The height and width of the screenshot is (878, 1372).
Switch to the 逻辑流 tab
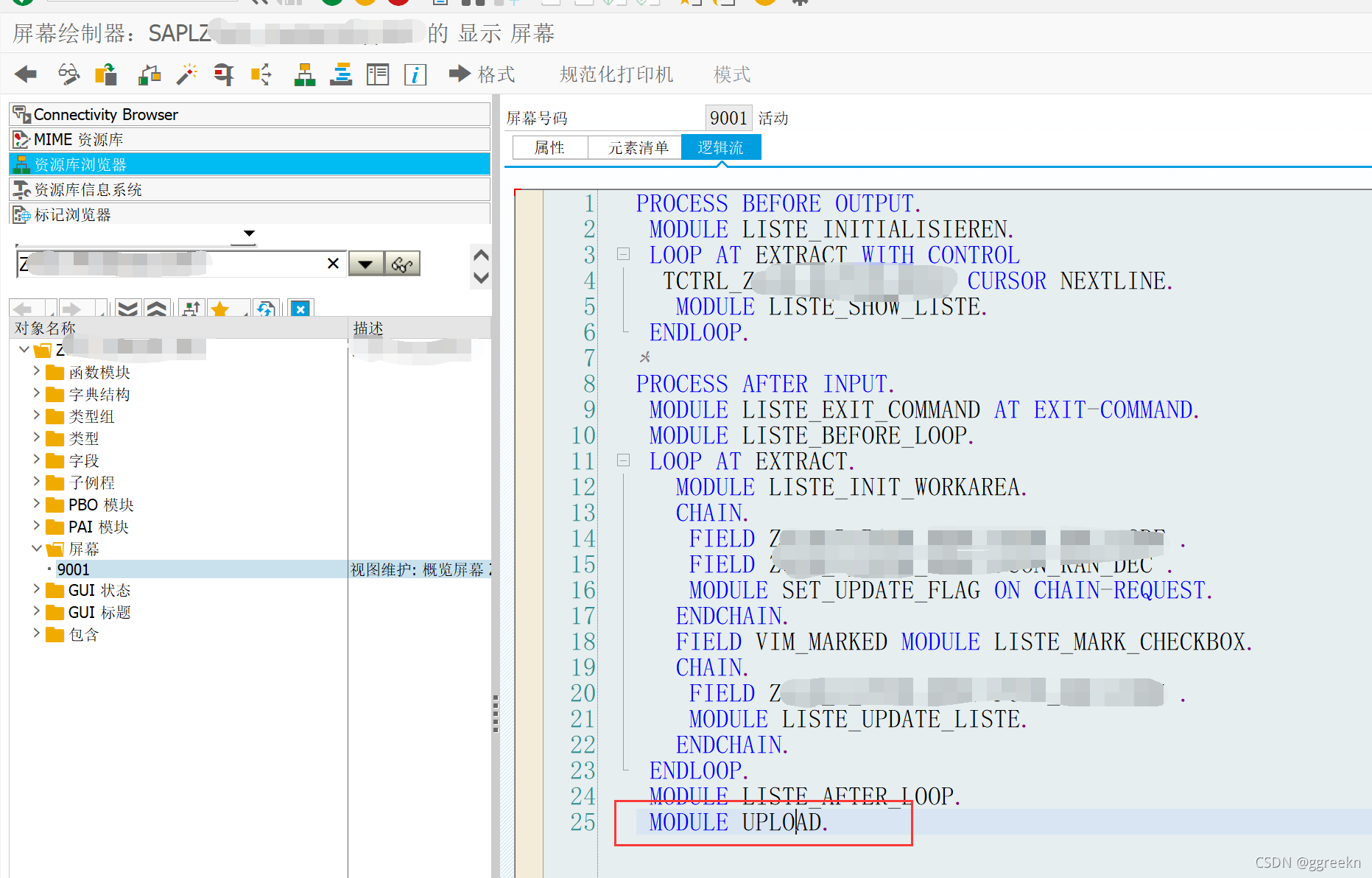720,147
